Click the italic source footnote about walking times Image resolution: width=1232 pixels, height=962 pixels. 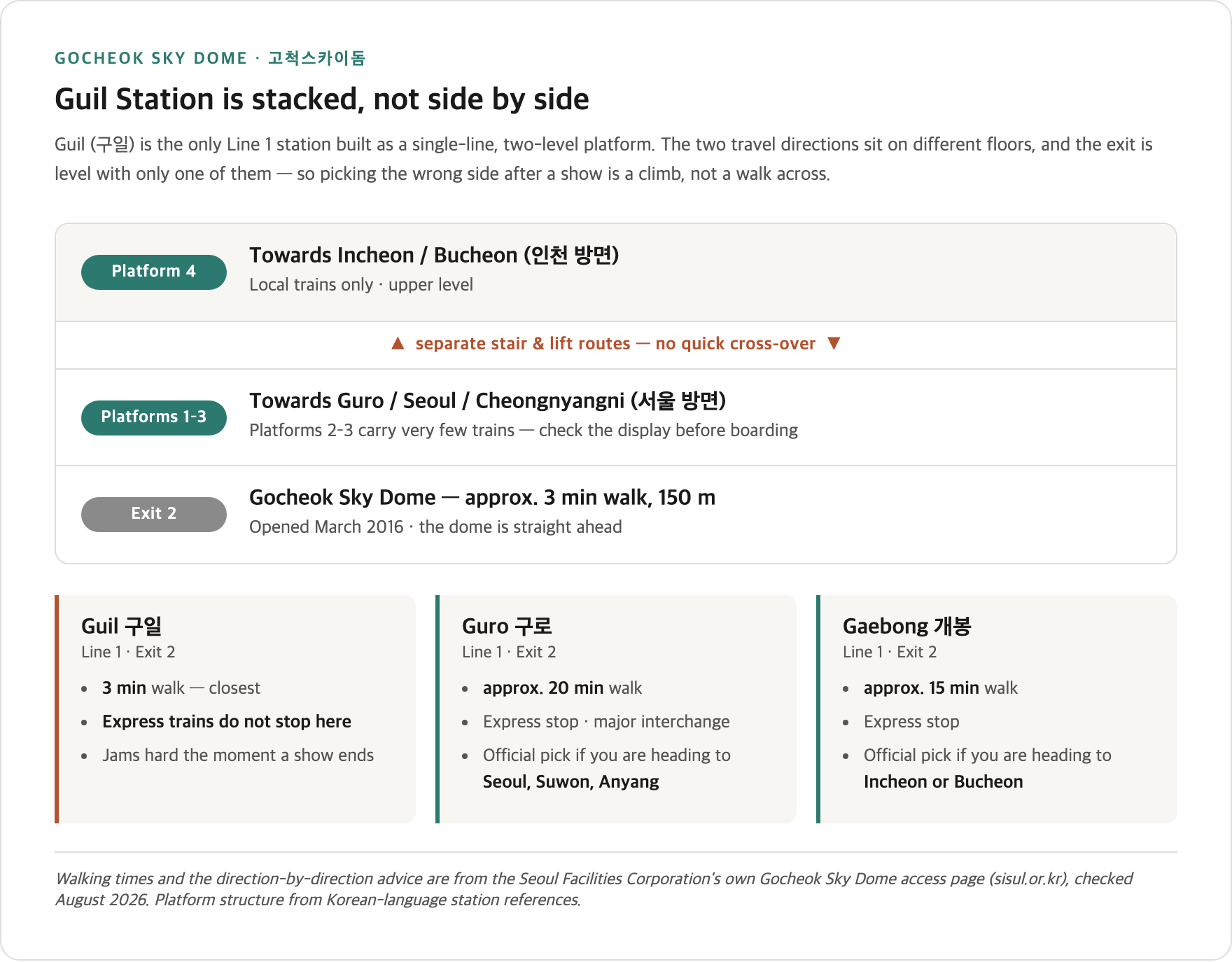[x=594, y=889]
